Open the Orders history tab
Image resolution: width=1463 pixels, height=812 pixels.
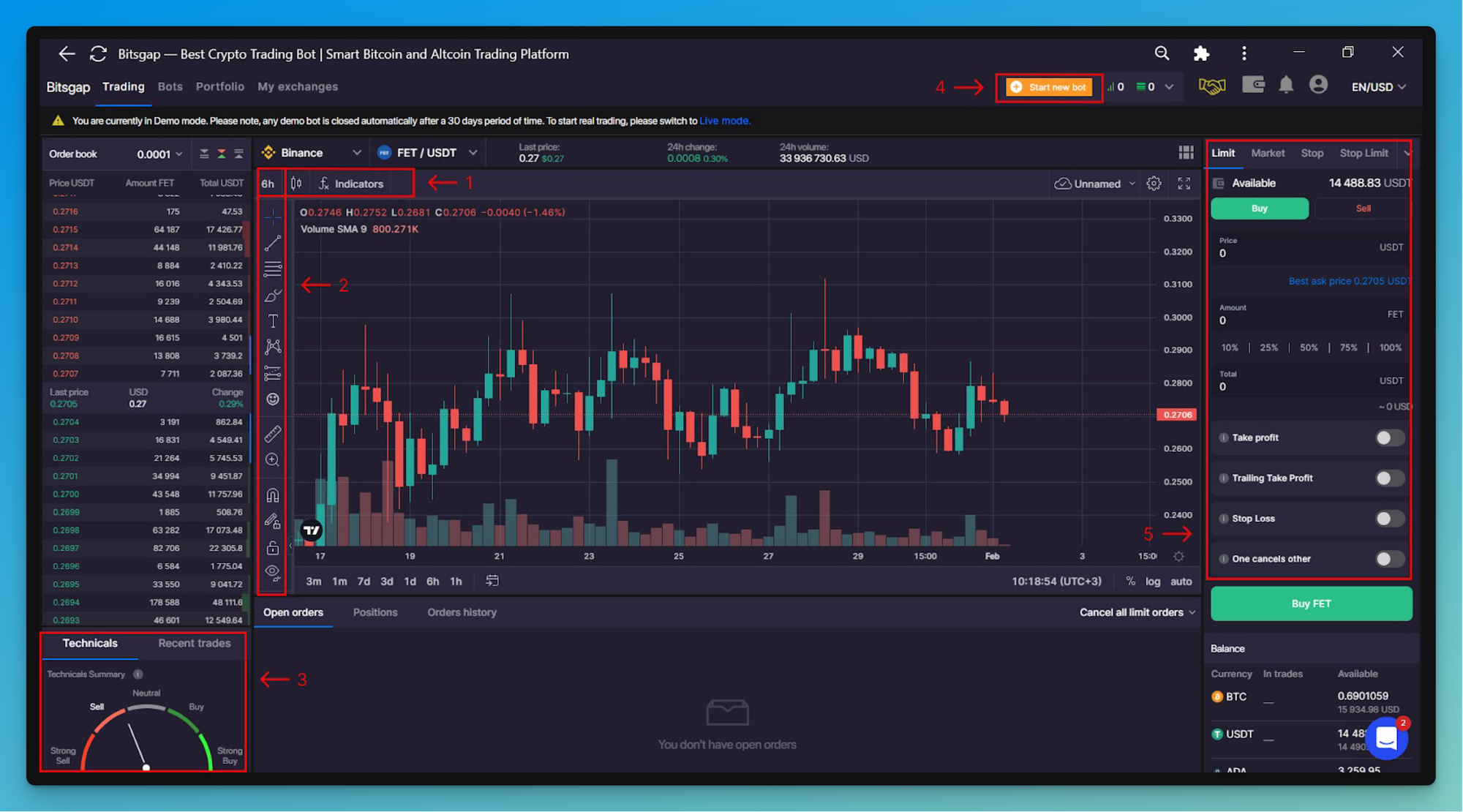(462, 612)
